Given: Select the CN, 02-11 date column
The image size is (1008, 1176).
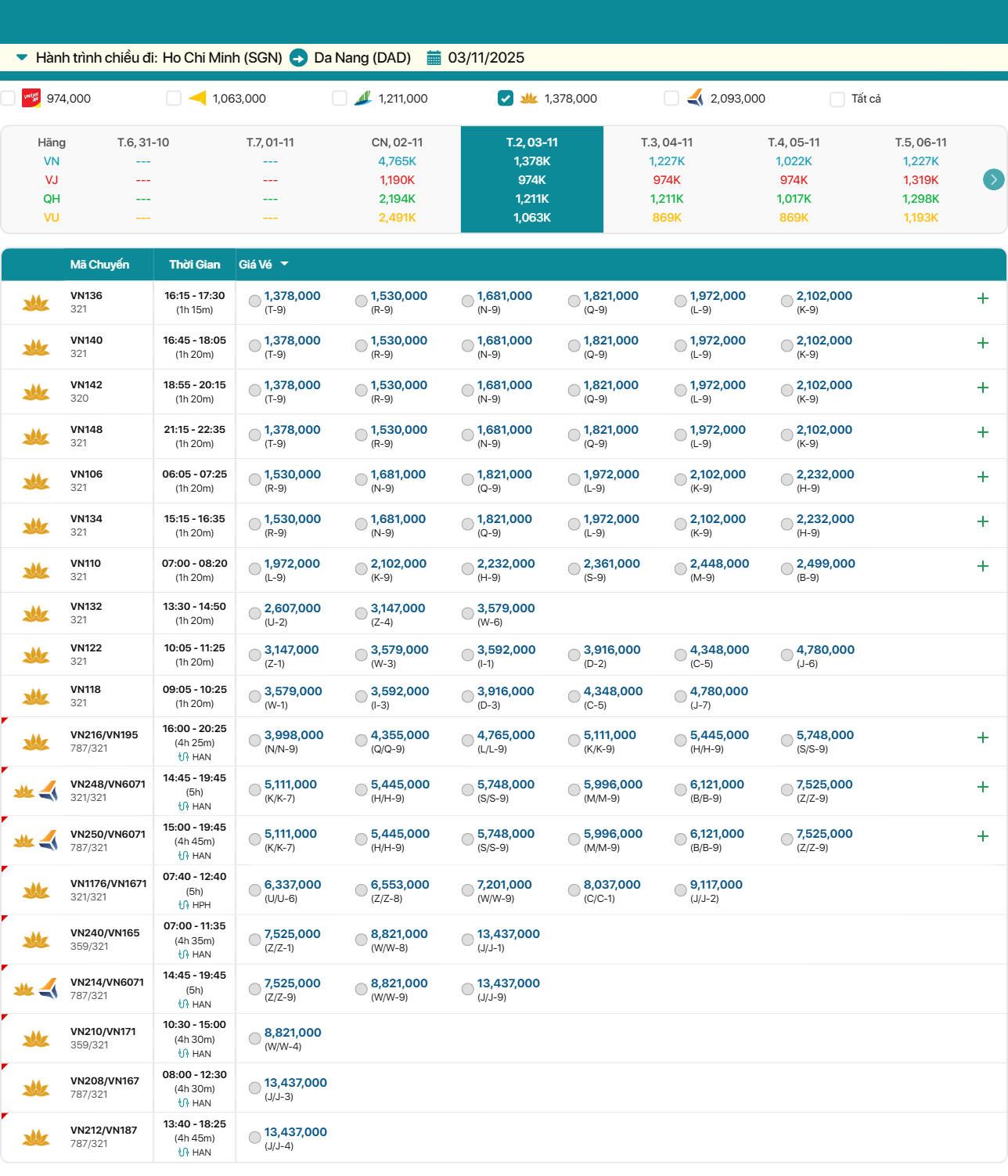Looking at the screenshot, I should coord(397,179).
